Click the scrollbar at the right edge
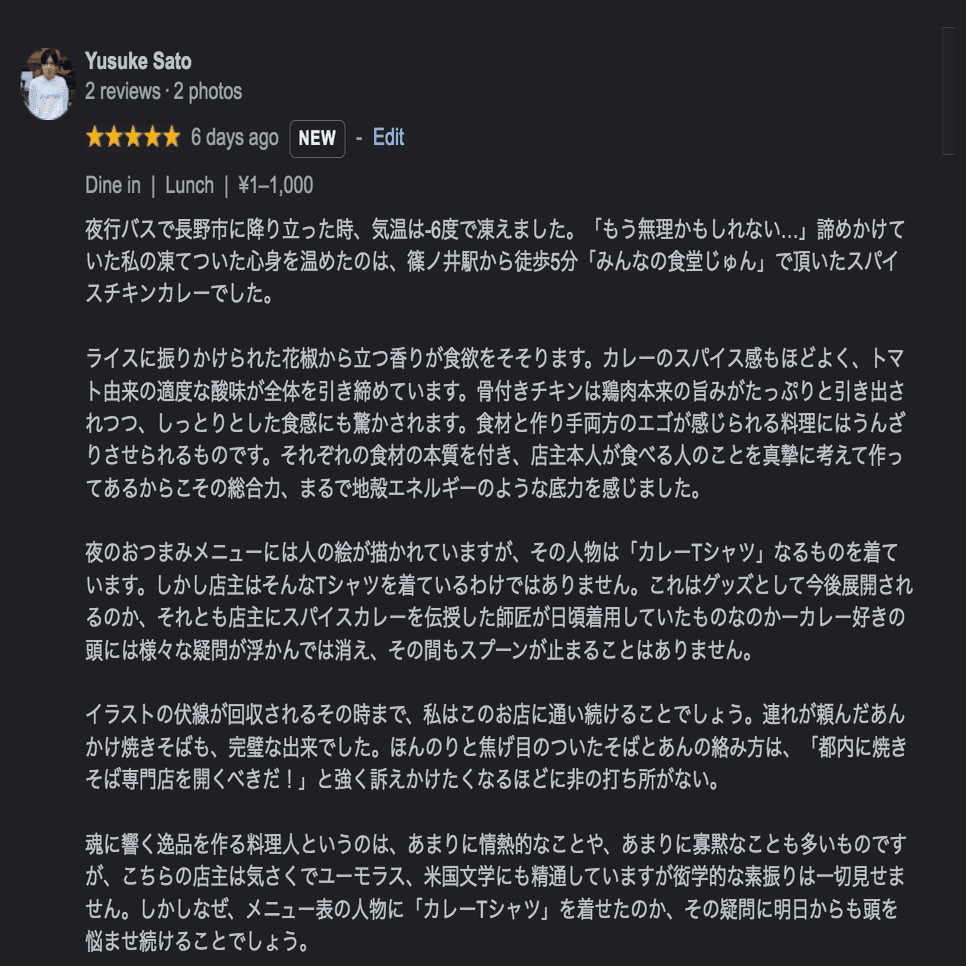The width and height of the screenshot is (966, 966). tap(948, 90)
